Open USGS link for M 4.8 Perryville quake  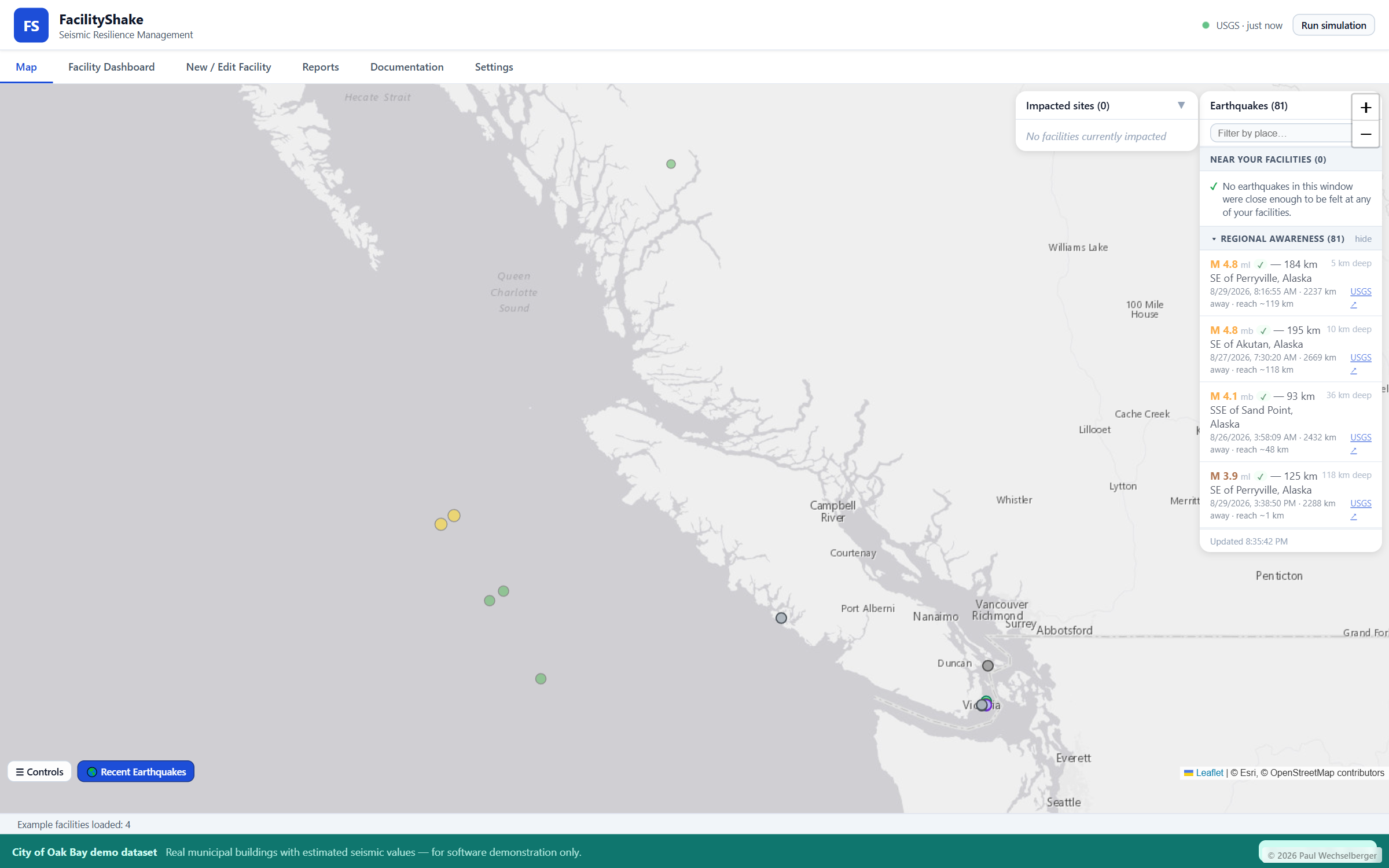pyautogui.click(x=1361, y=292)
